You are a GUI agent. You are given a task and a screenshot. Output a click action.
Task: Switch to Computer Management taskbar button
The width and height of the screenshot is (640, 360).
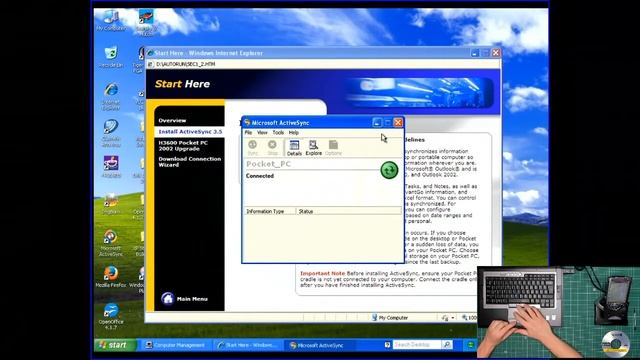176,345
